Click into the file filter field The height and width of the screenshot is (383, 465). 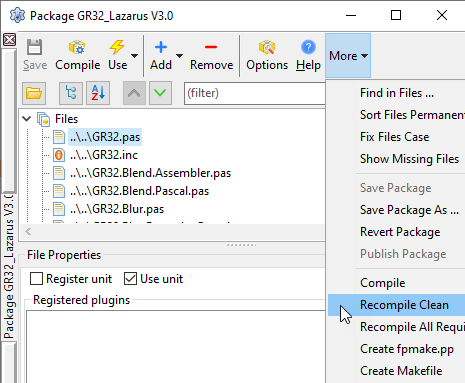(255, 93)
